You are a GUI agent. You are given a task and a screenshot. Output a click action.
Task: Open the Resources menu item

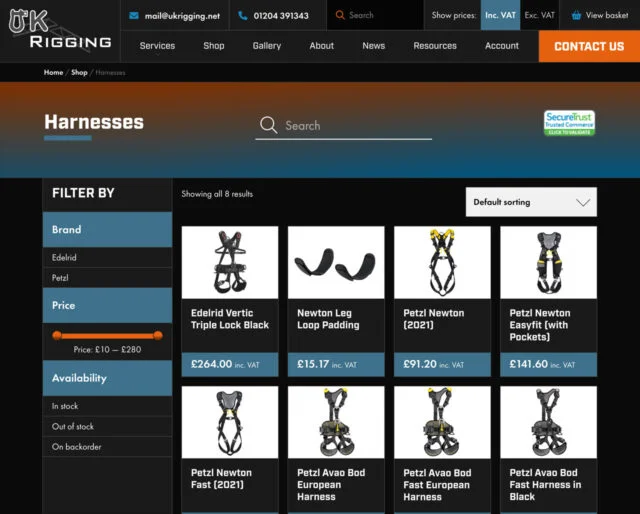click(x=435, y=46)
